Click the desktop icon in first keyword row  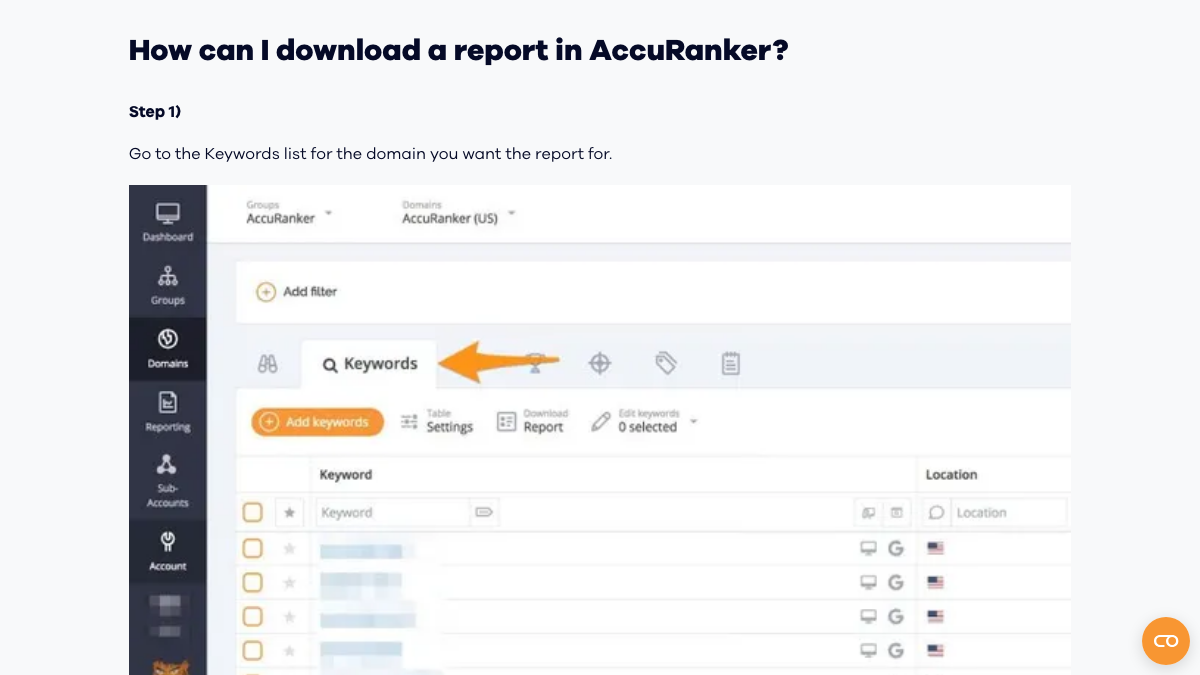tap(869, 548)
